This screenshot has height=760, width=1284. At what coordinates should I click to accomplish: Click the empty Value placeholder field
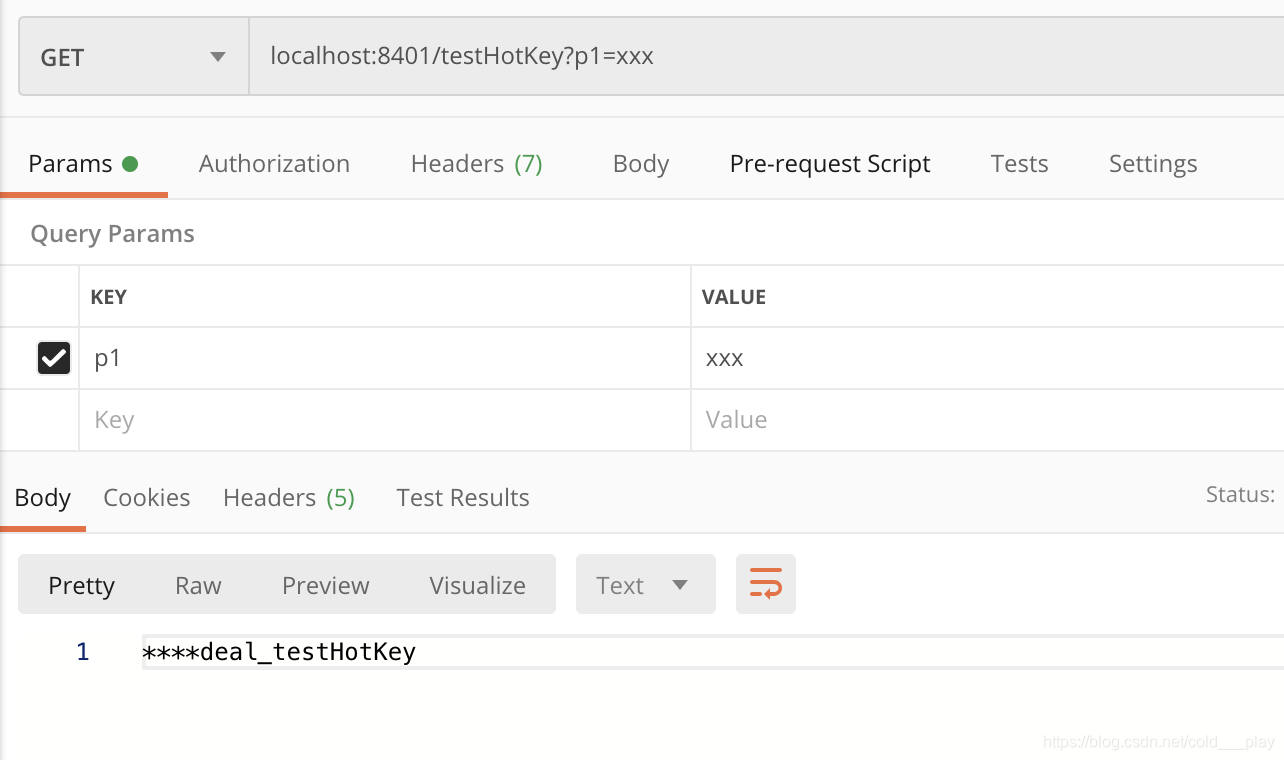(x=988, y=420)
